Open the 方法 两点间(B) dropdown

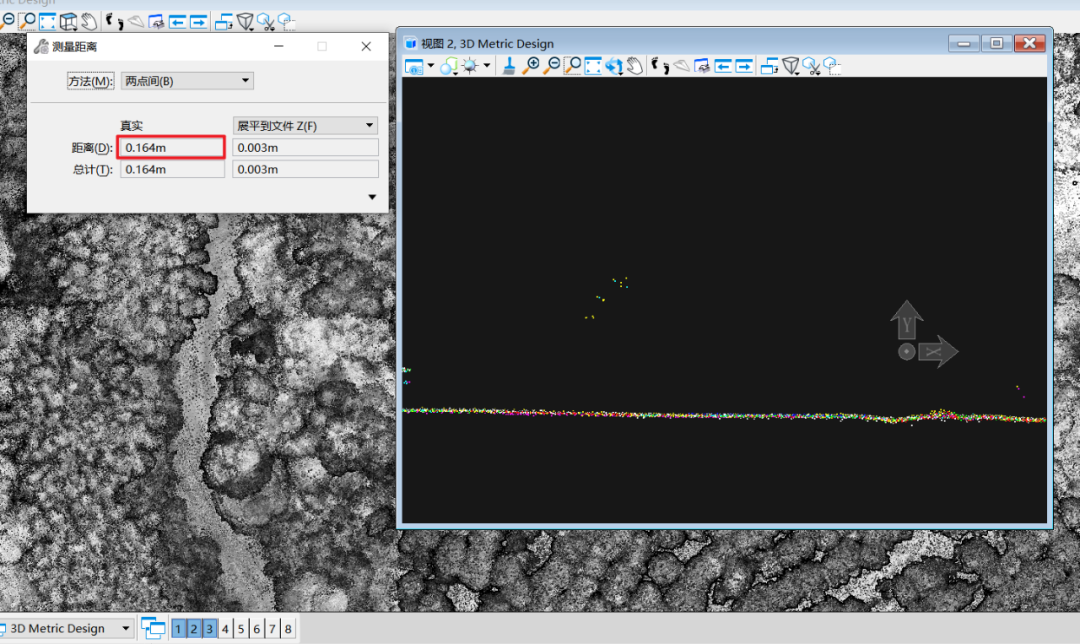(x=187, y=81)
